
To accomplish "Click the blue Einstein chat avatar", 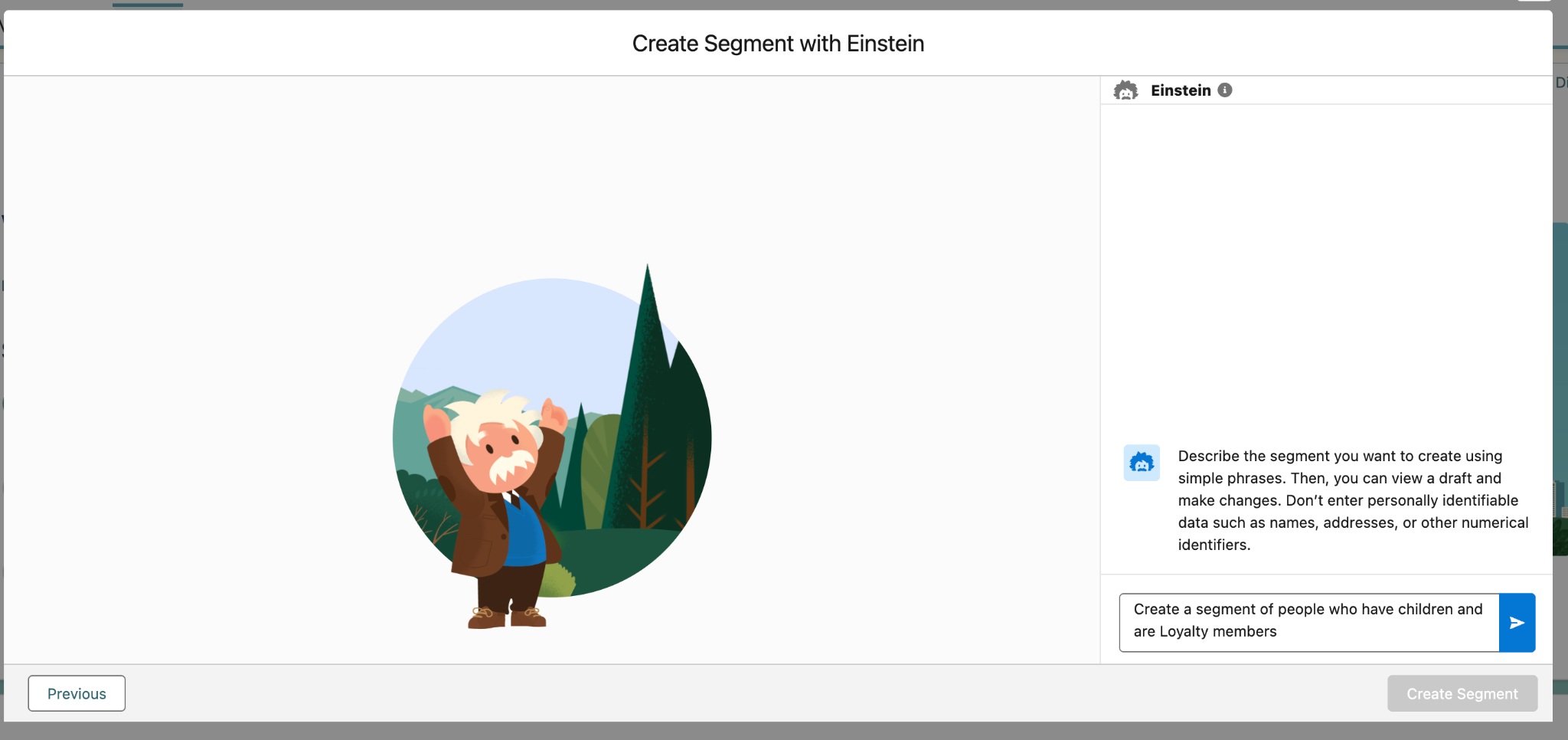I will pyautogui.click(x=1142, y=463).
